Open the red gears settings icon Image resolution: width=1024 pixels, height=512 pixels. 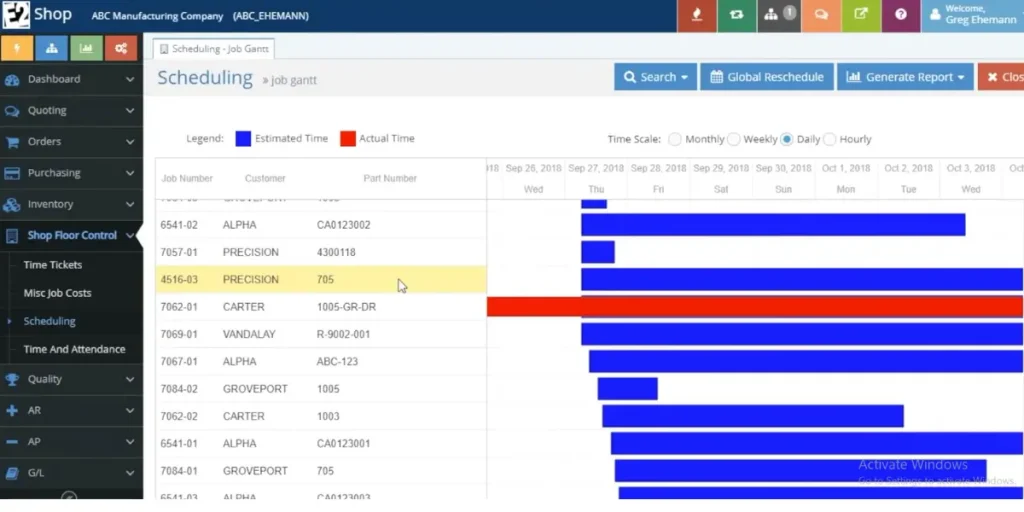120,48
